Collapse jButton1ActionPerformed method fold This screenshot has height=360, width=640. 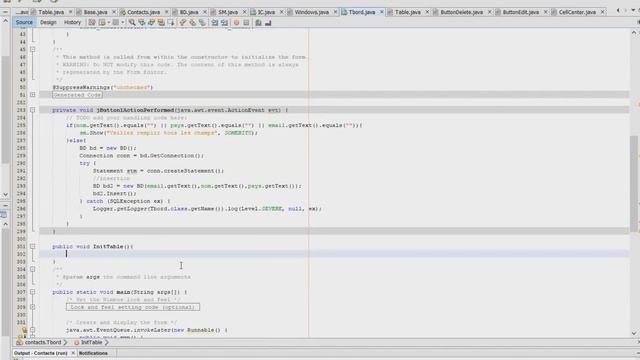(33, 110)
